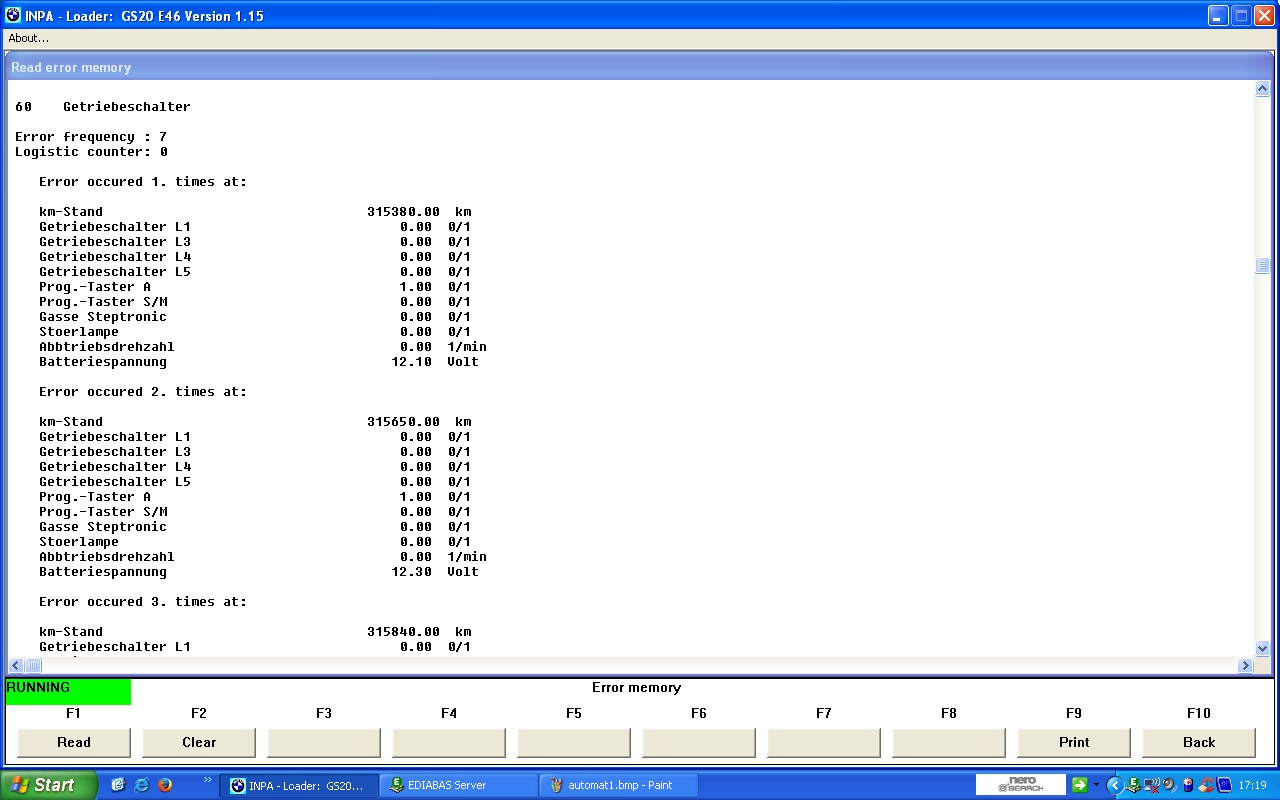Click the F1 key label
Image resolution: width=1280 pixels, height=800 pixels.
pyautogui.click(x=73, y=713)
